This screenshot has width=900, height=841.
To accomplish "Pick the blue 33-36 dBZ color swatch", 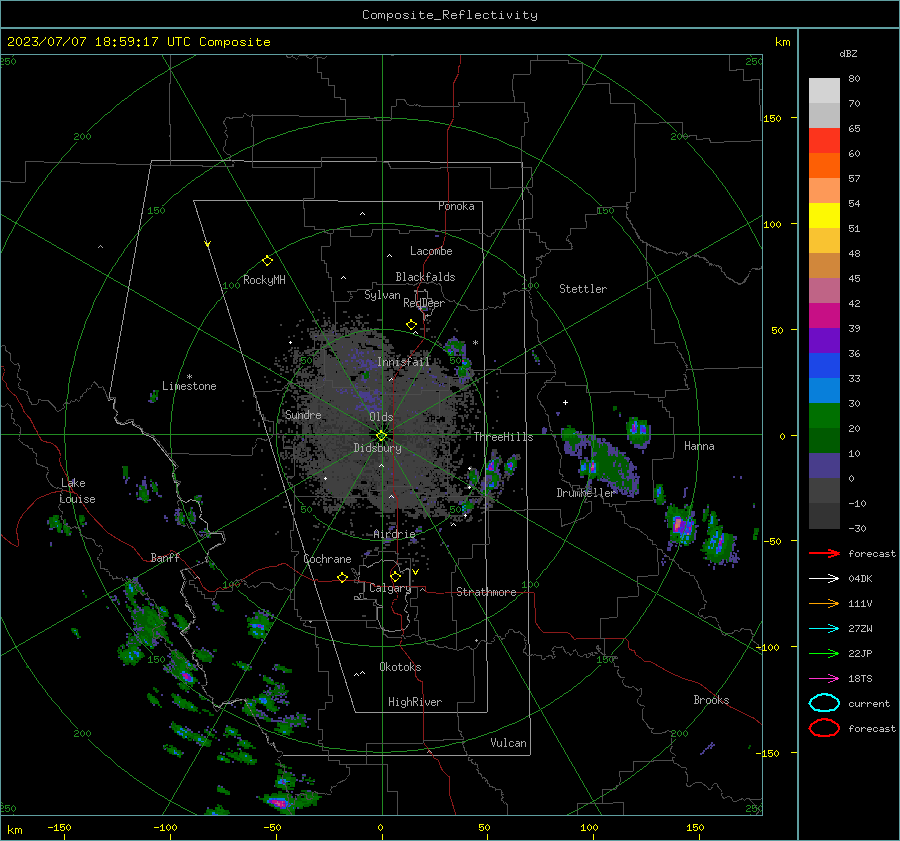I will tap(824, 366).
